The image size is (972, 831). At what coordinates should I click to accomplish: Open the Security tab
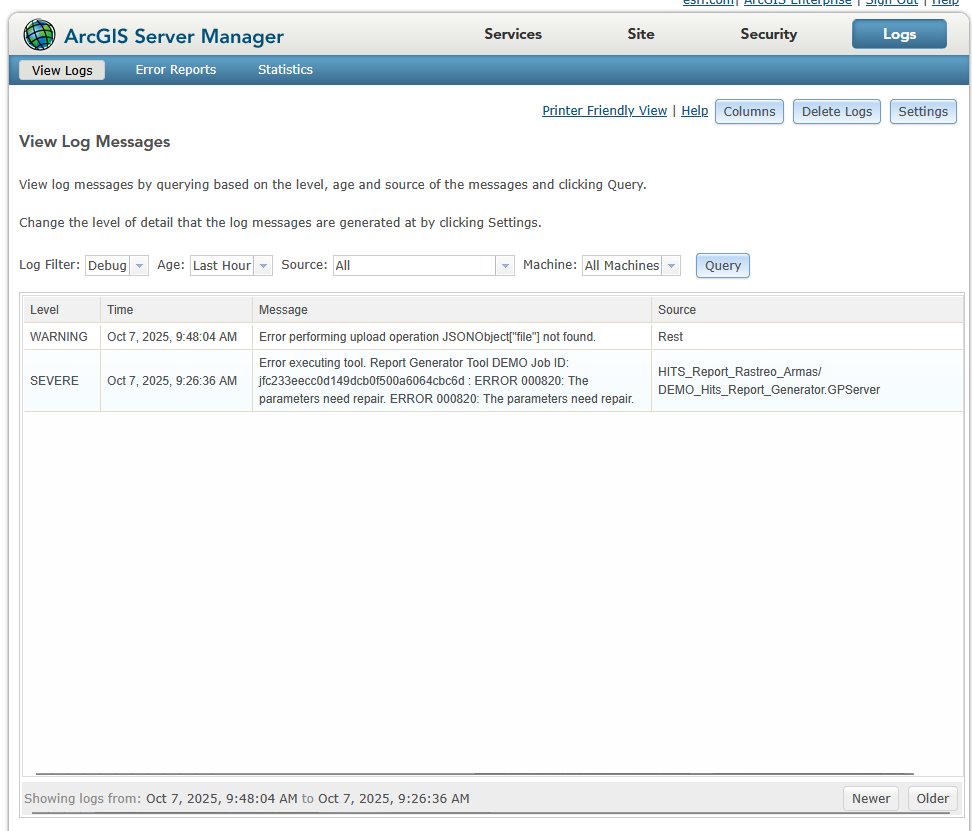point(768,34)
